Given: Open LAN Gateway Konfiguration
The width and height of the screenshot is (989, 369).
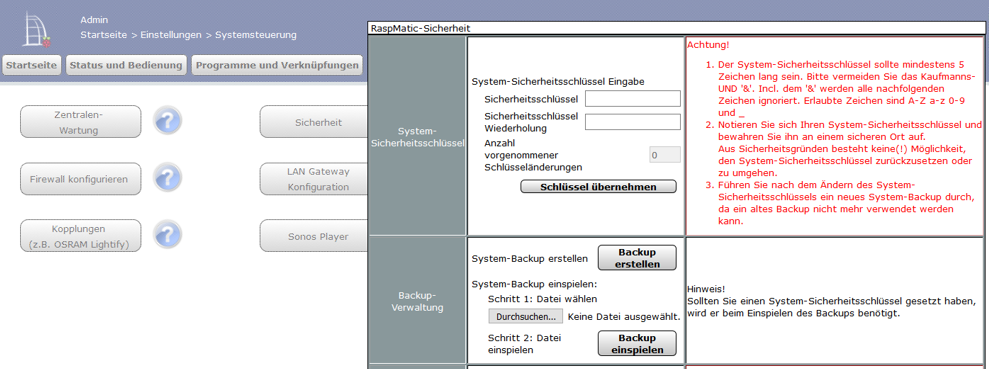Looking at the screenshot, I should 313,179.
